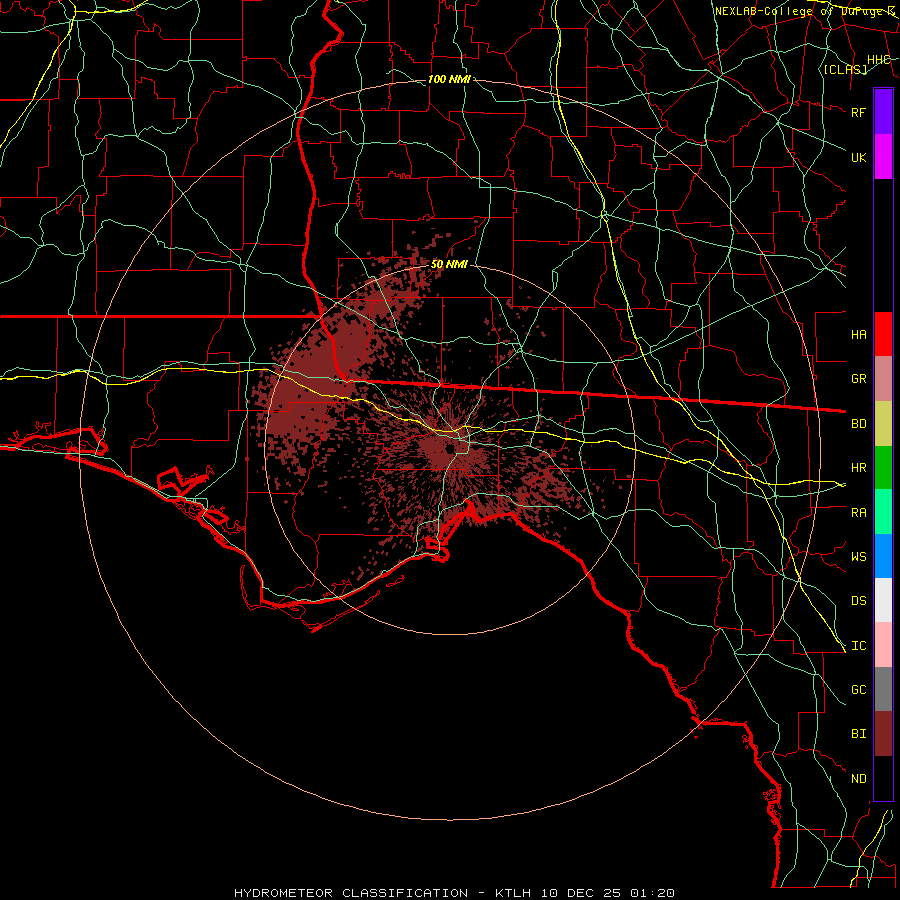Click the RA light green legend swatch
This screenshot has width=900, height=900.
click(883, 512)
